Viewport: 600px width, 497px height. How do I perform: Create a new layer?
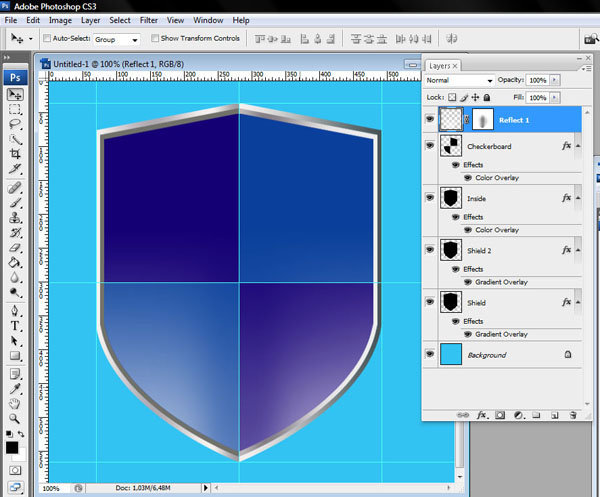point(555,415)
